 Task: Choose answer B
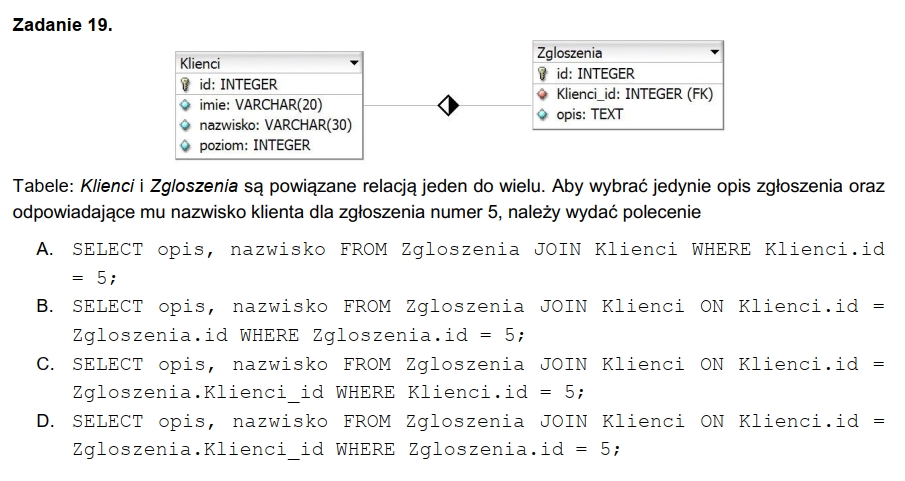pos(45,306)
